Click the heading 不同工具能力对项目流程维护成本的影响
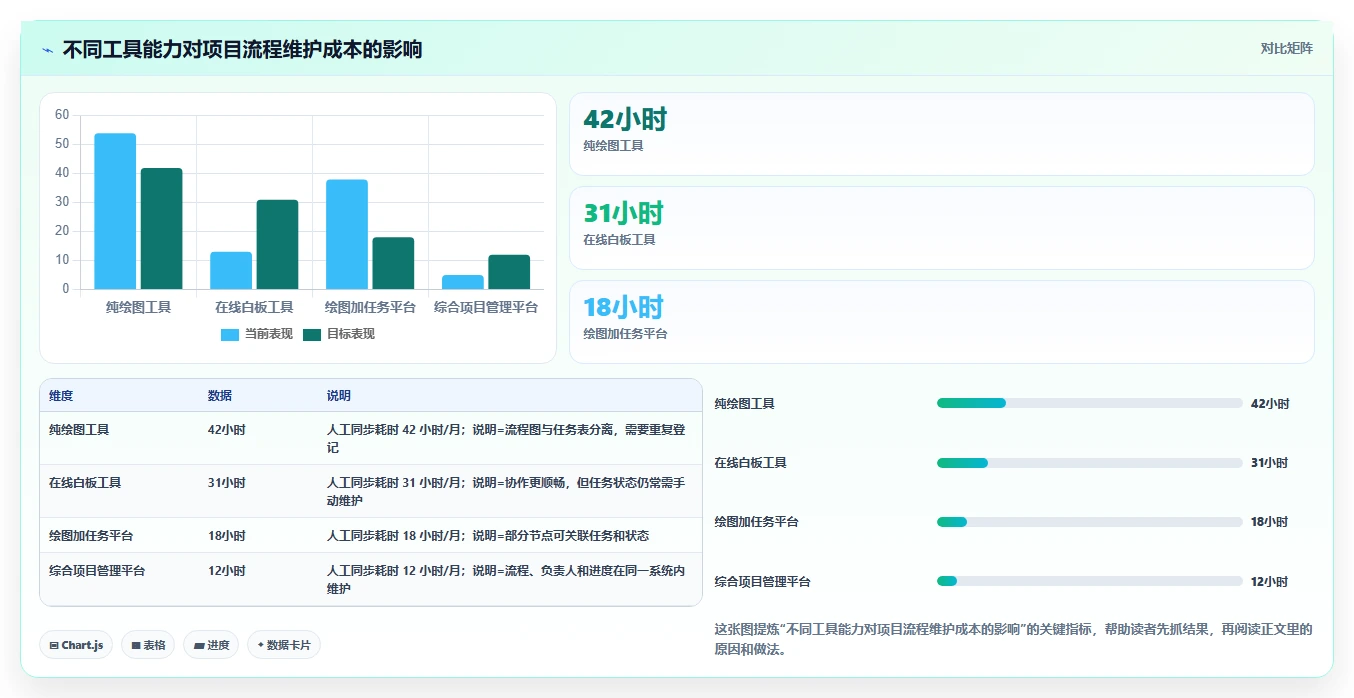This screenshot has height=698, width=1354. [242, 49]
